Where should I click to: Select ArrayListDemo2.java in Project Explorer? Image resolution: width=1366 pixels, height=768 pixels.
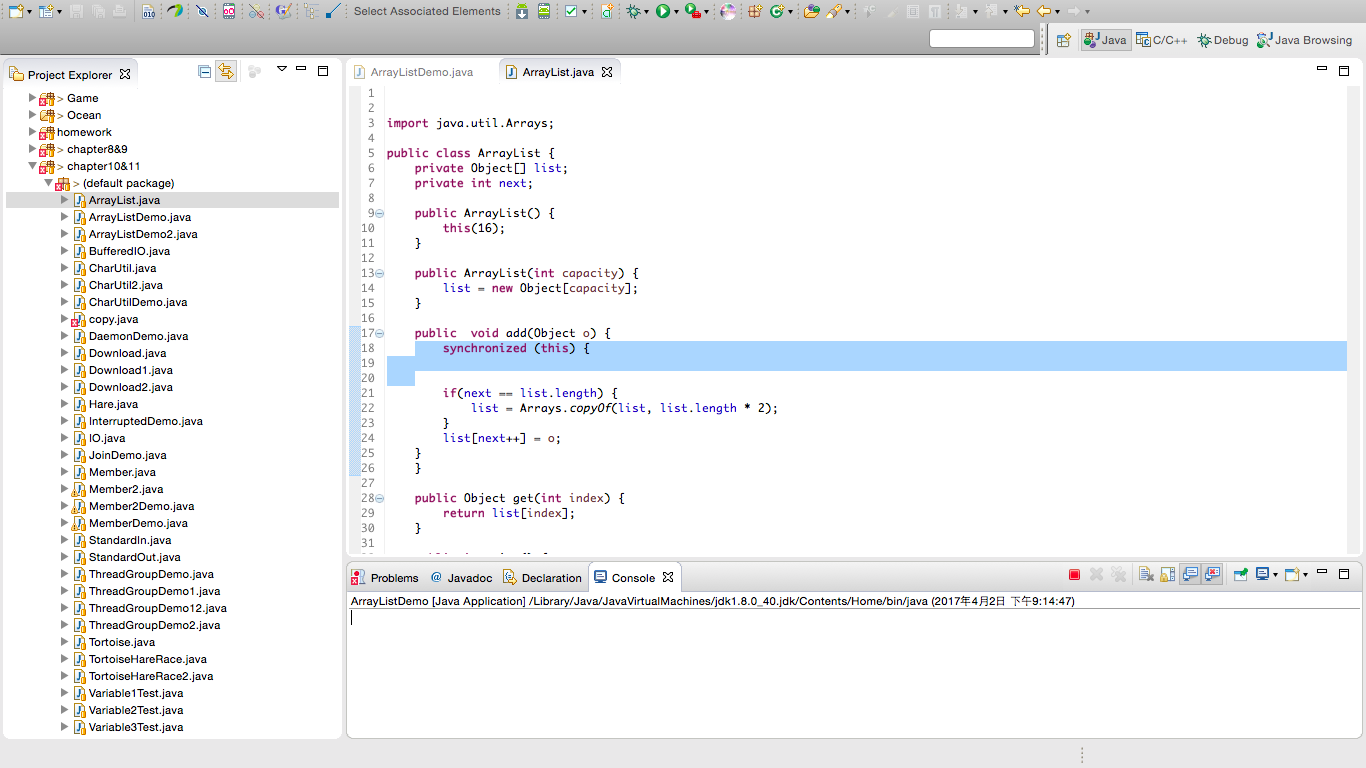click(x=143, y=234)
